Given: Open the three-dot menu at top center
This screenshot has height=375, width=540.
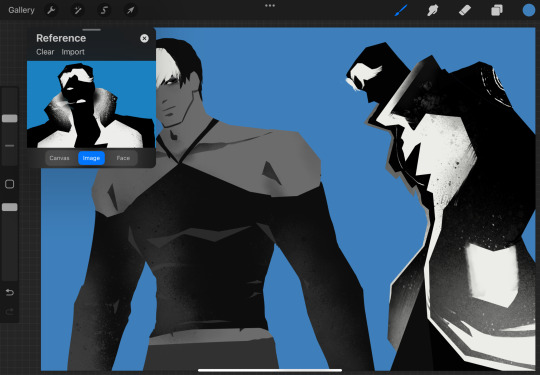Looking at the screenshot, I should (270, 6).
